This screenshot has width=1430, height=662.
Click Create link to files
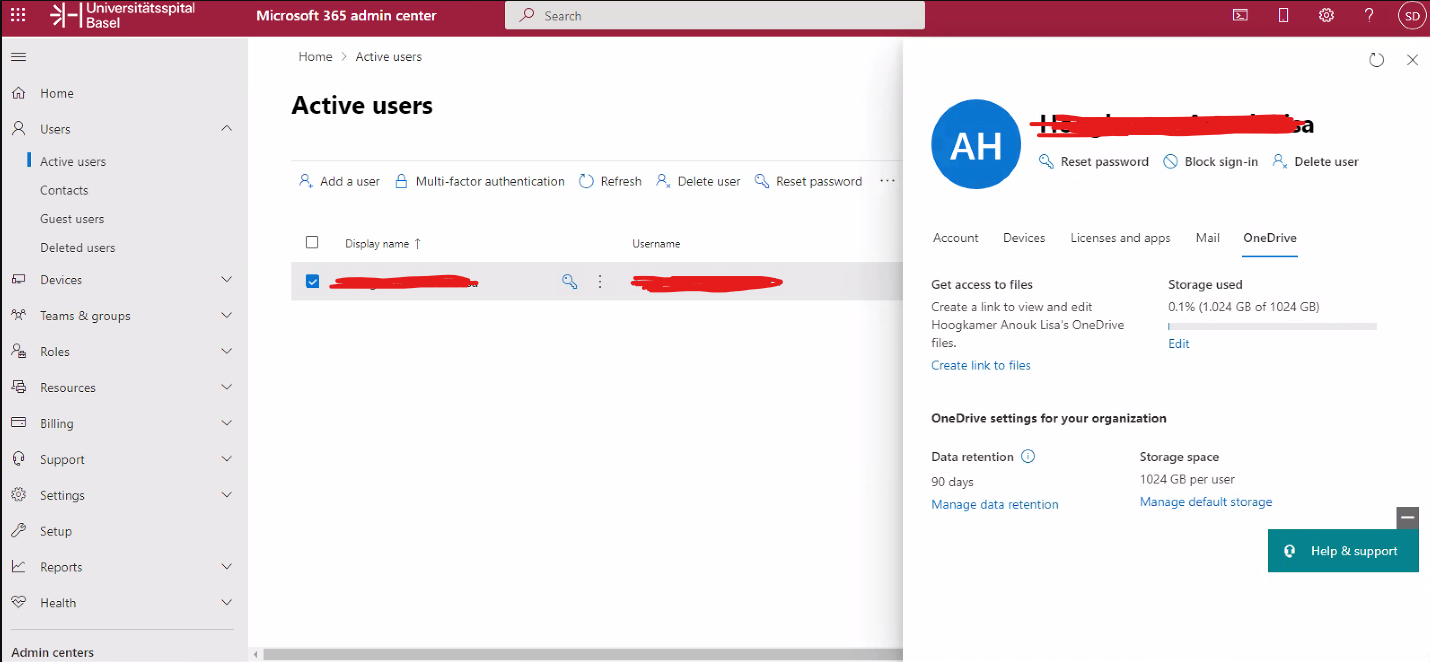pyautogui.click(x=981, y=366)
